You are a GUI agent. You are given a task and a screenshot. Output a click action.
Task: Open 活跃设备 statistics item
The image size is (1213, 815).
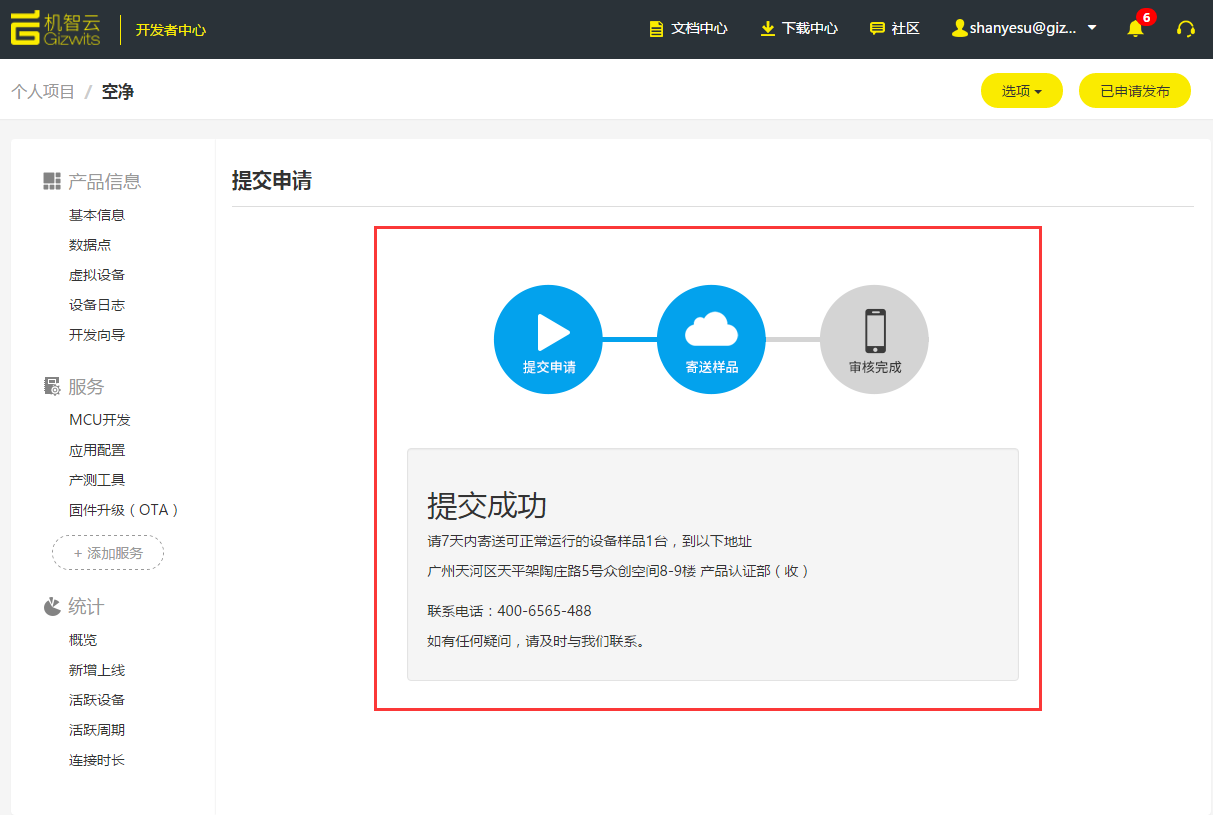pyautogui.click(x=97, y=700)
